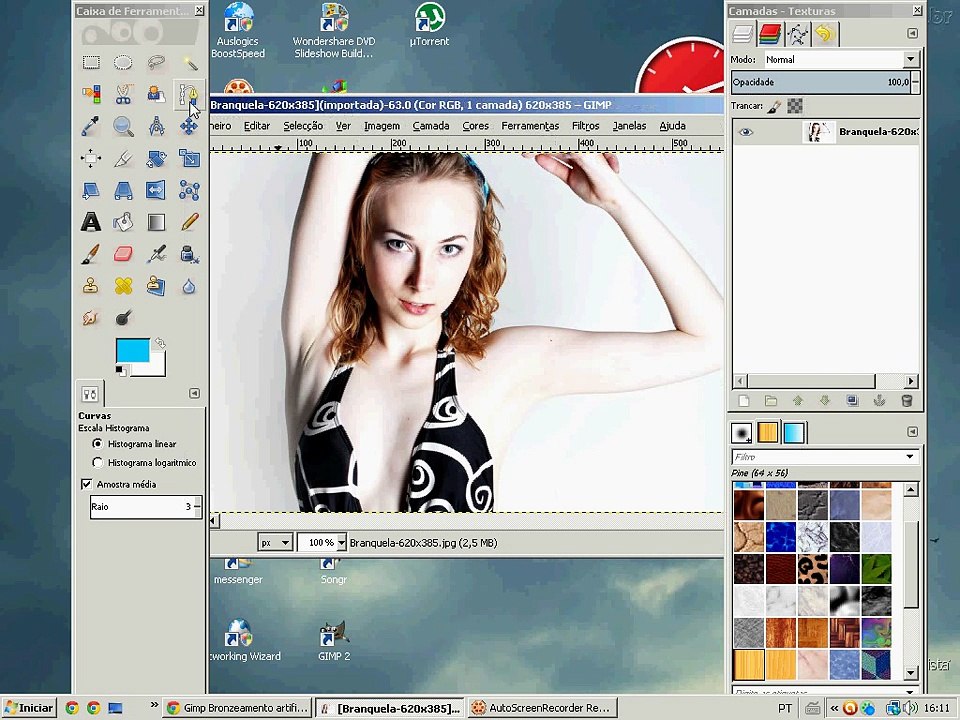The image size is (960, 720).
Task: Select the Rectangle Select tool
Action: [x=91, y=62]
